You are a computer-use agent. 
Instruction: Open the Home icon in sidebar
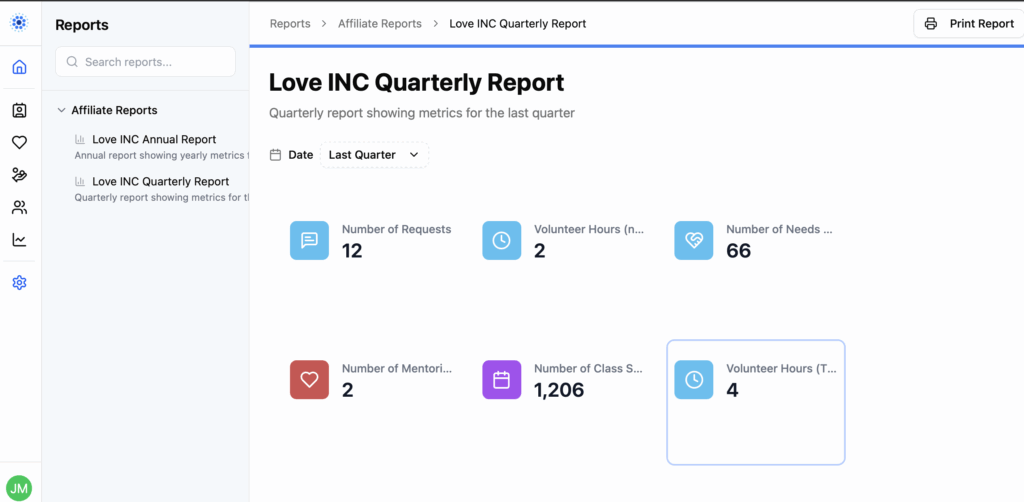tap(20, 67)
